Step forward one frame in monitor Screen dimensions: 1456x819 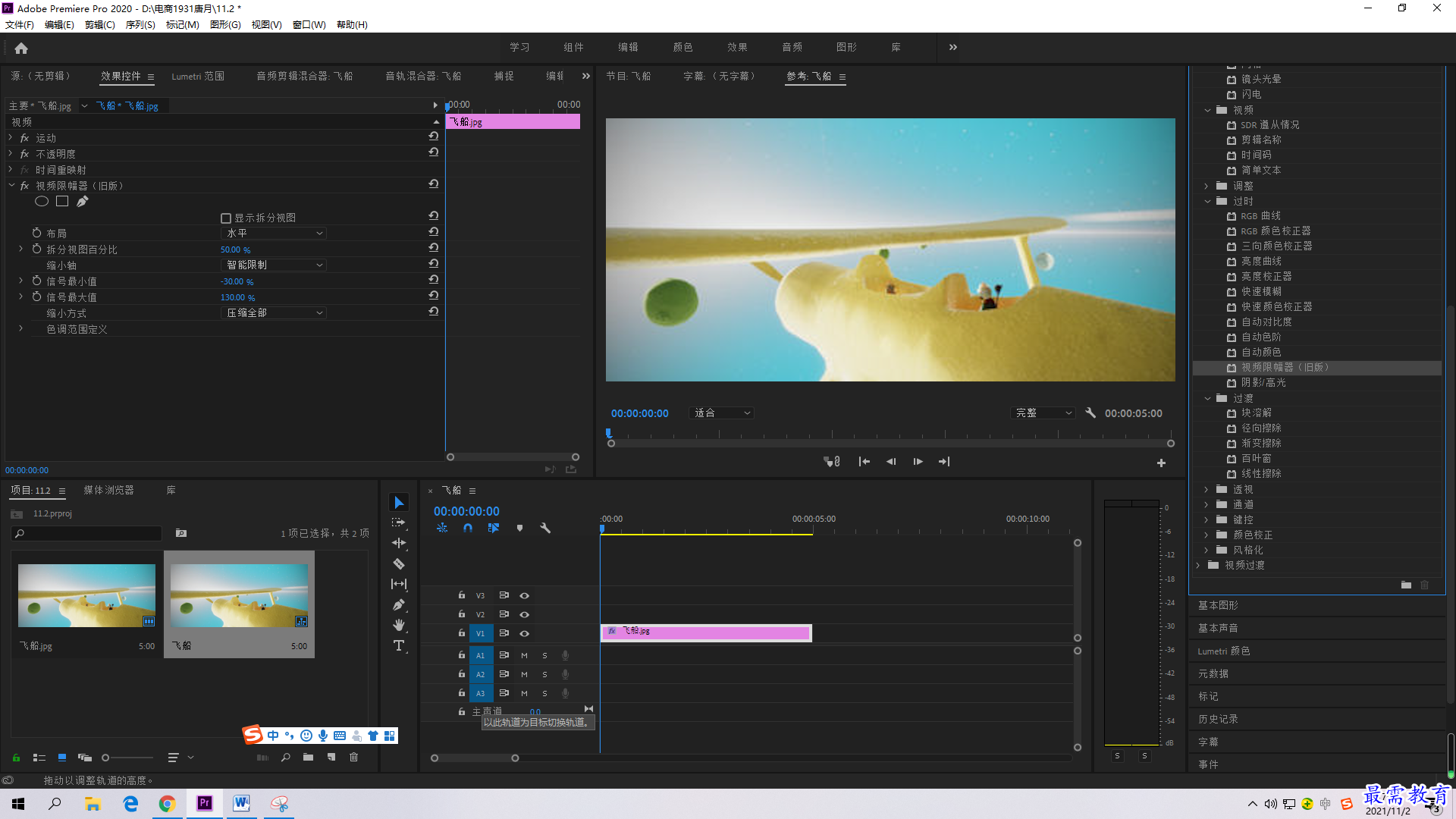point(918,462)
